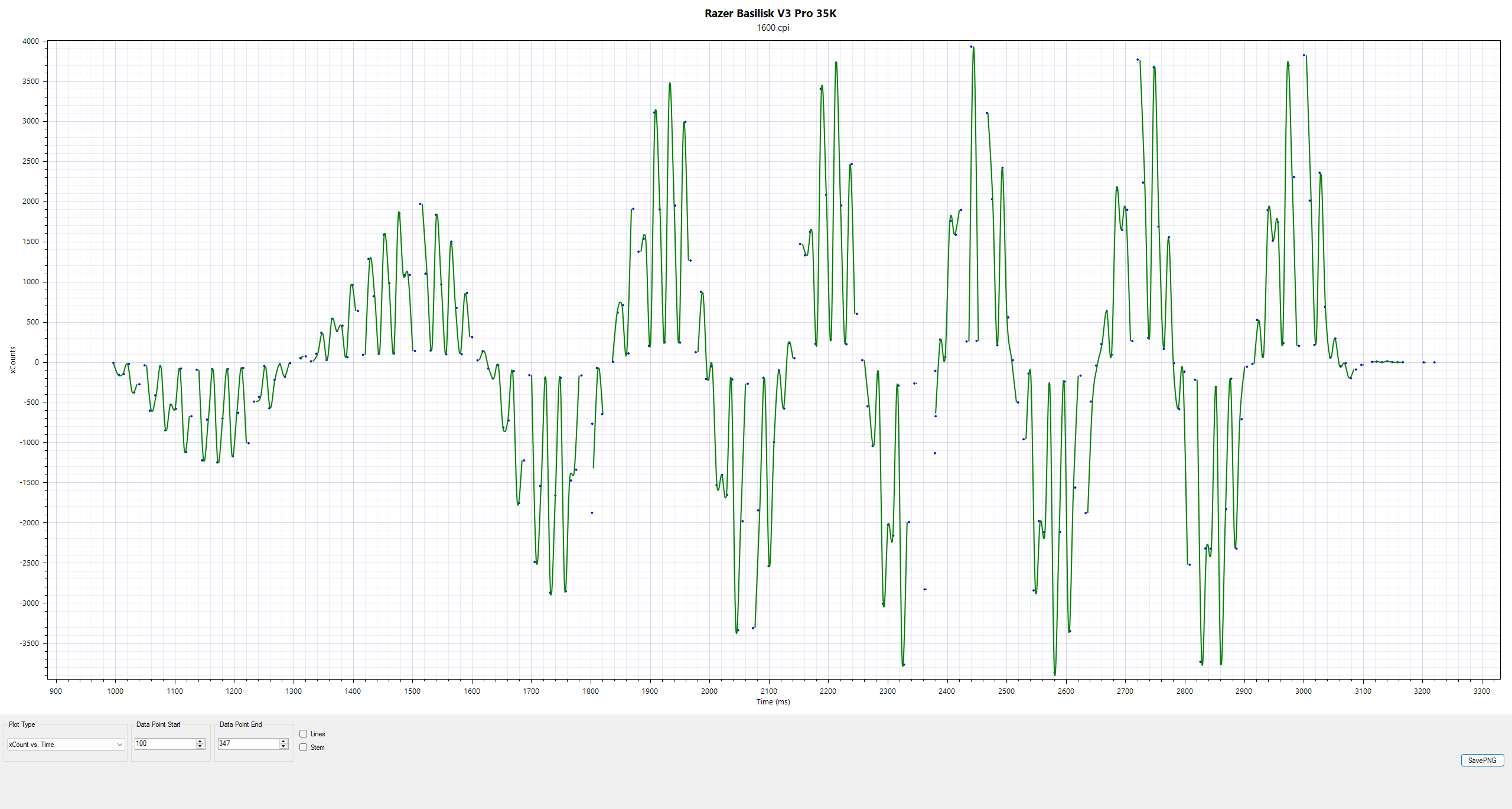Screen dimensions: 1512x809
Task: Click the SavePNG button
Action: [x=1482, y=761]
